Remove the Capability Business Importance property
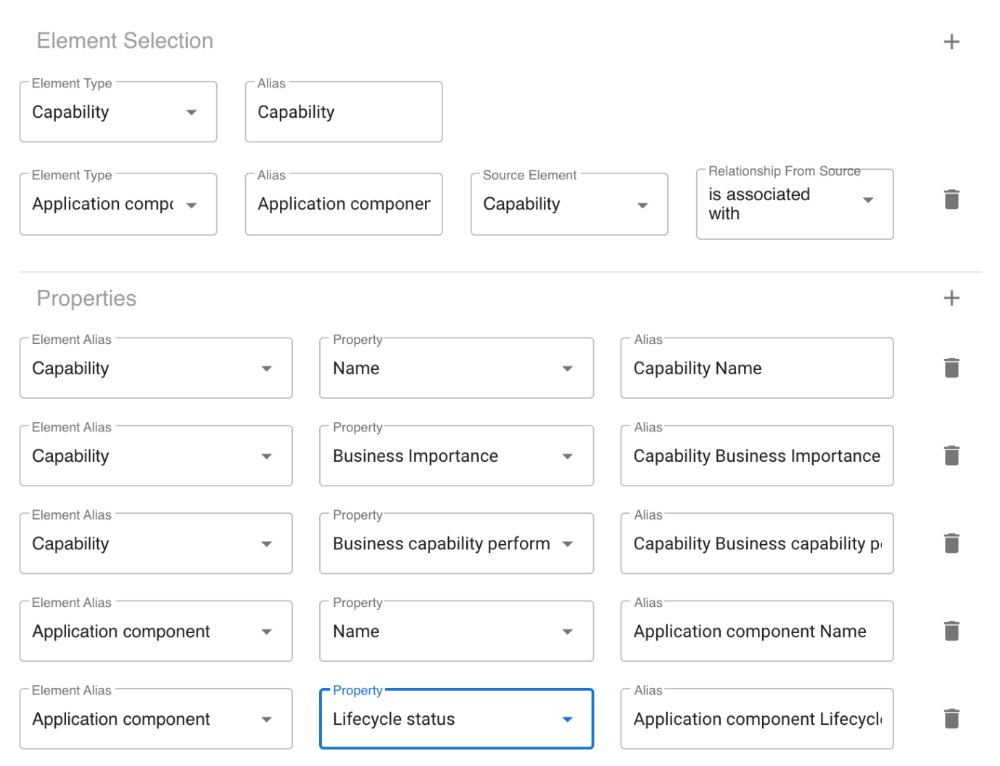The height and width of the screenshot is (766, 1000). click(x=951, y=456)
